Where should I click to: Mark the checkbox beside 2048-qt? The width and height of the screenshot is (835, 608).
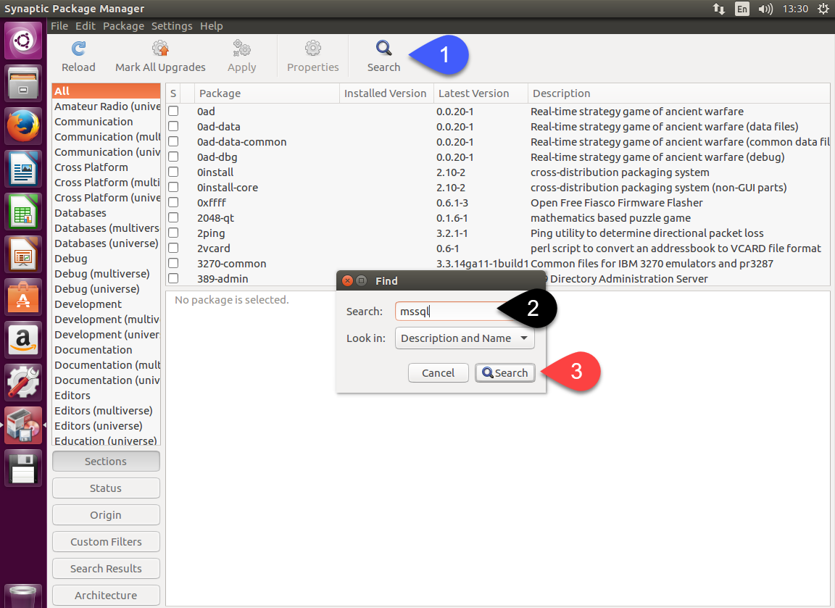[174, 218]
